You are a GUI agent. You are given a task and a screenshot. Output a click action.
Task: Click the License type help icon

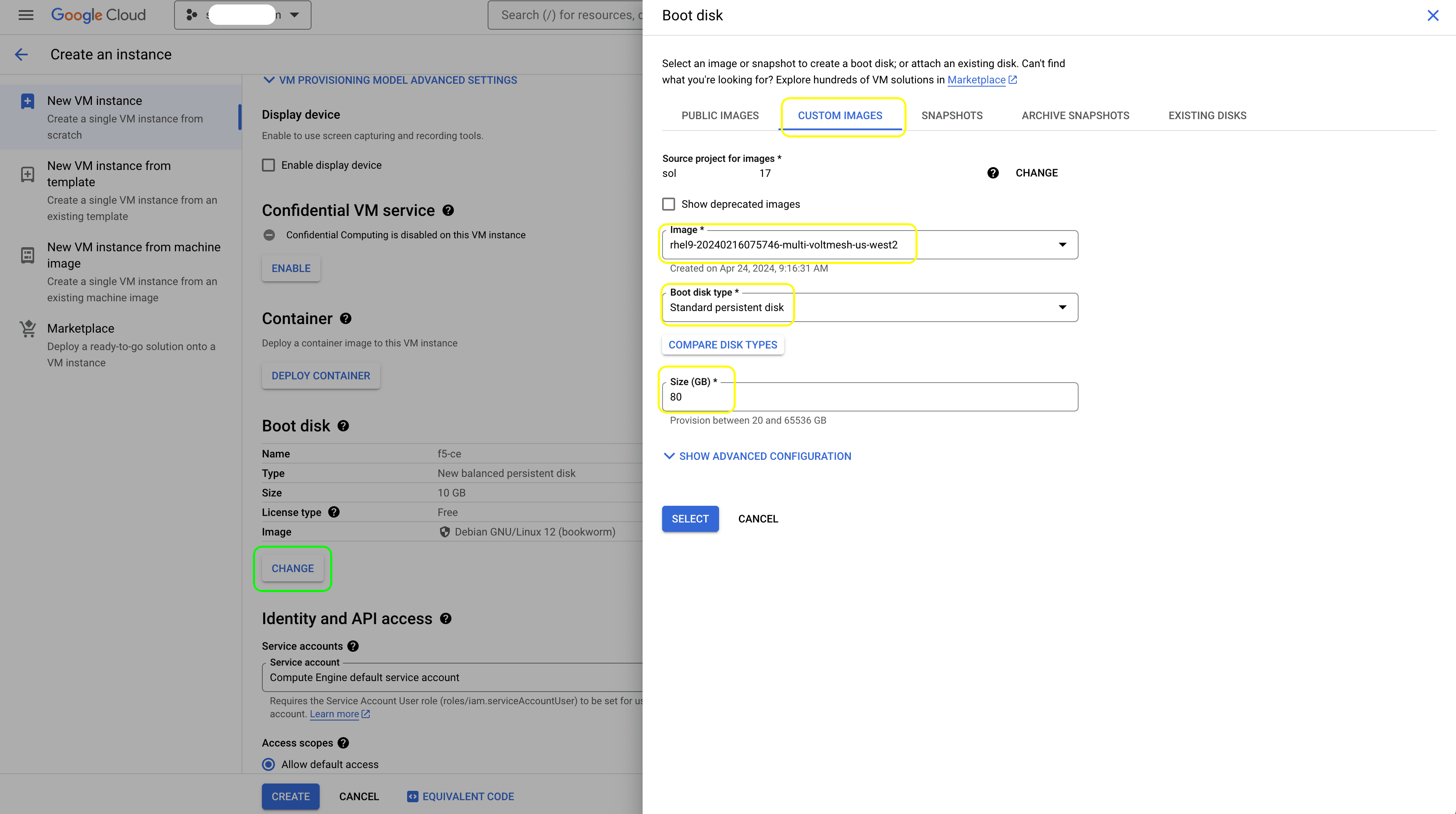click(334, 512)
